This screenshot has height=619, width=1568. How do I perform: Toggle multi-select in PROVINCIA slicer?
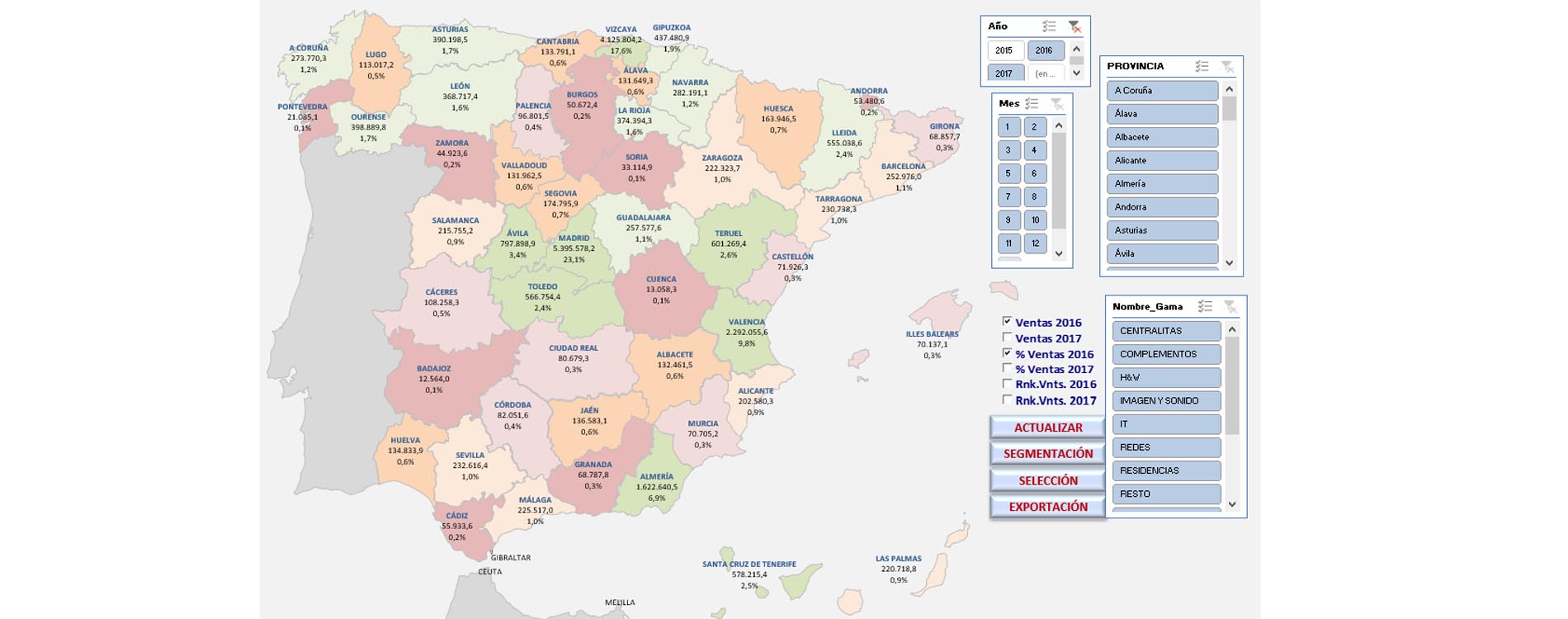1202,66
